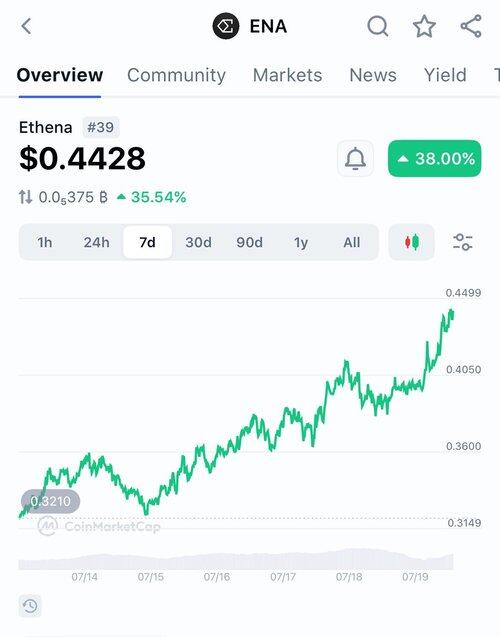Tap the history clock icon below the chart
500x637 pixels.
[x=30, y=606]
